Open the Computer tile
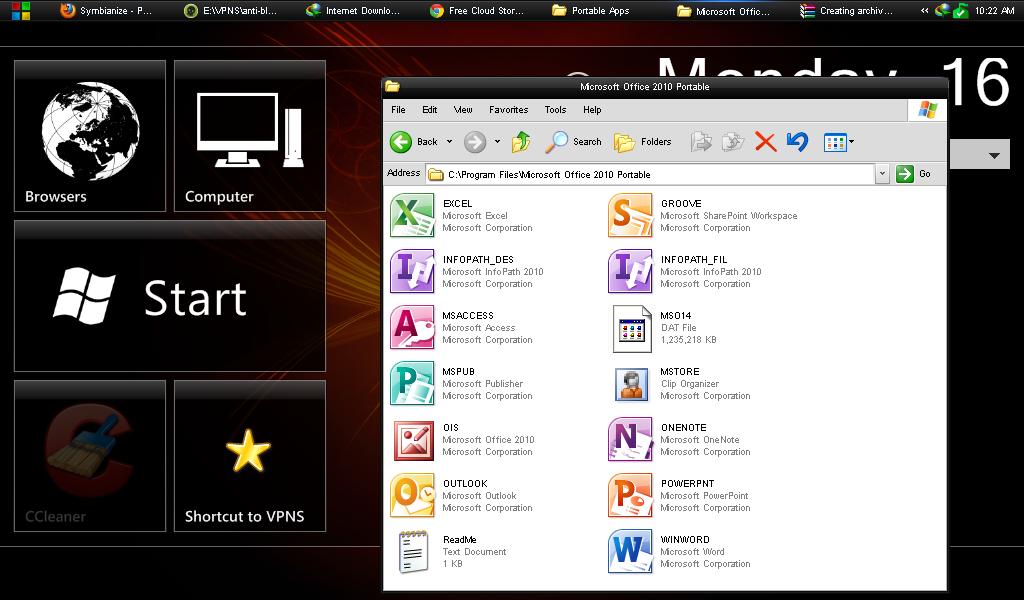 (250, 136)
